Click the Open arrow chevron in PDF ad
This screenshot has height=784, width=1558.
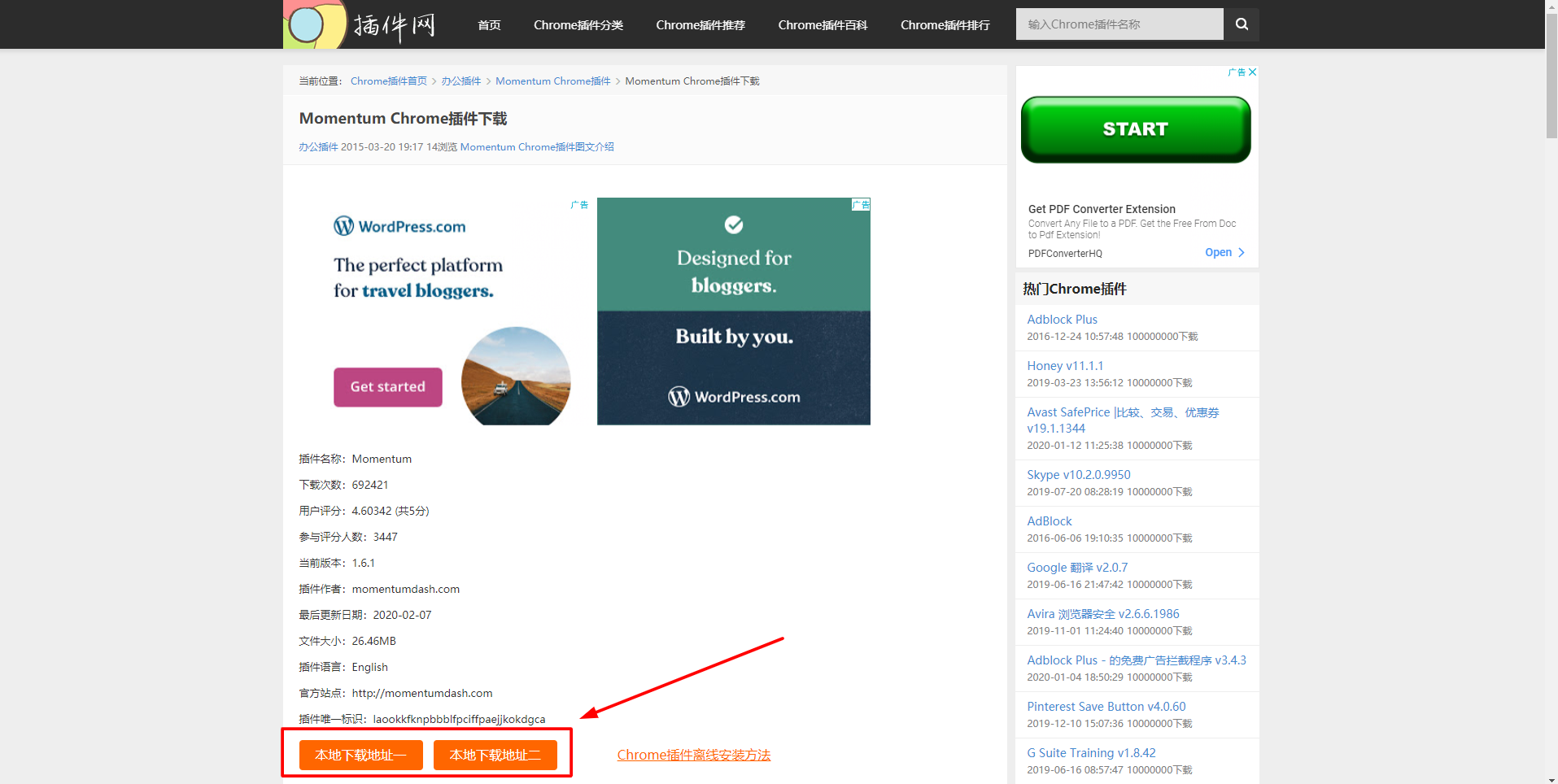1242,253
